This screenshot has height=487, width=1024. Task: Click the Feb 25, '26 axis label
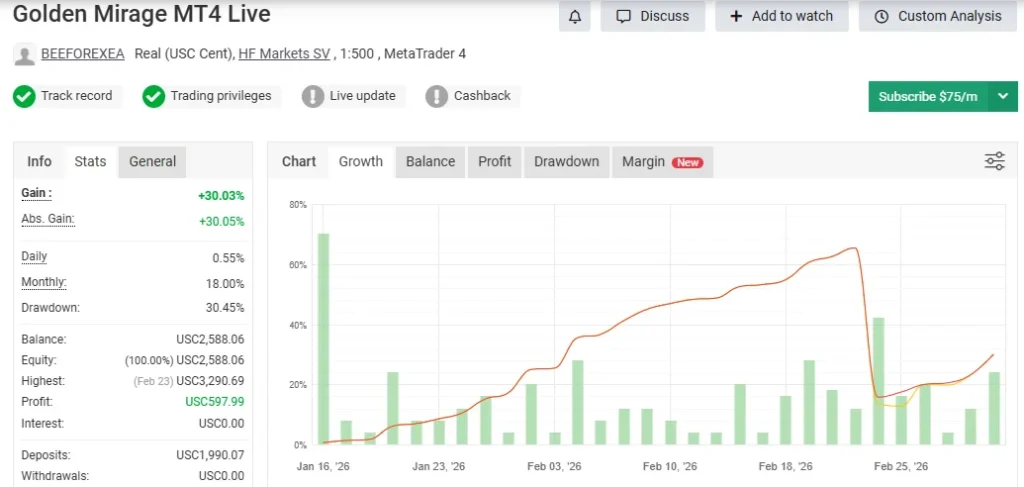[x=901, y=467]
